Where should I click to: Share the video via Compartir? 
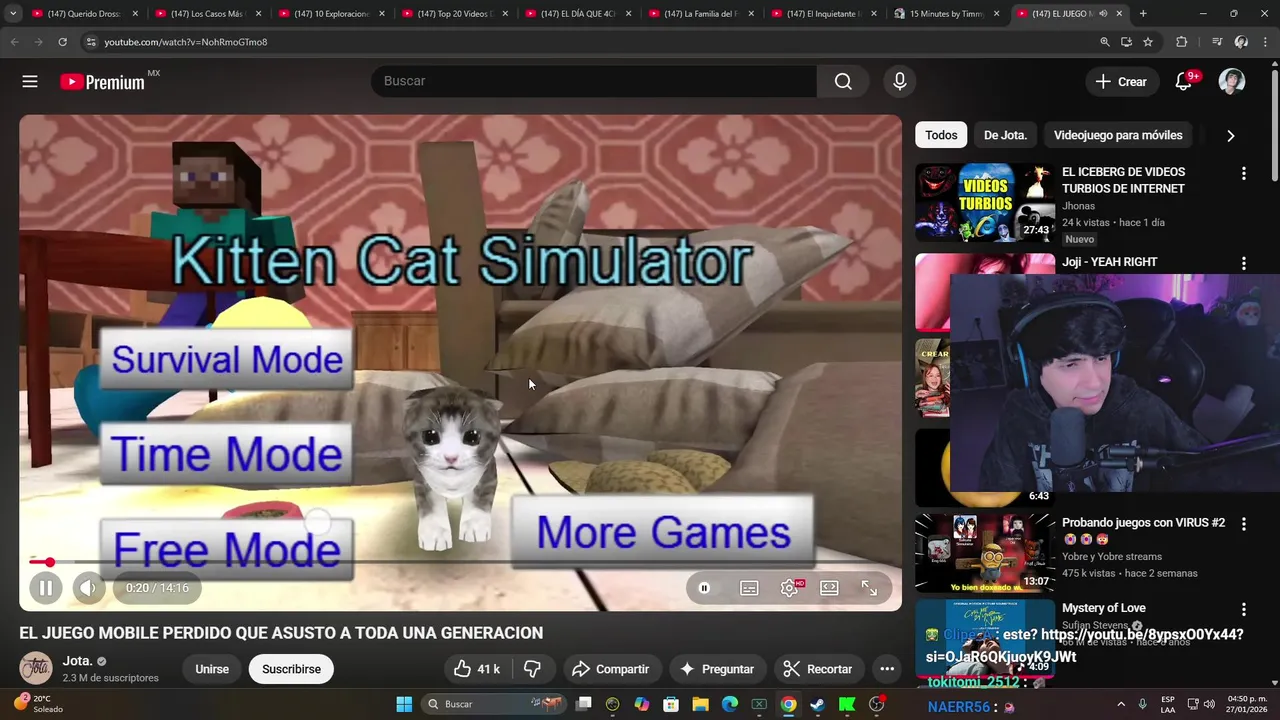(x=610, y=669)
